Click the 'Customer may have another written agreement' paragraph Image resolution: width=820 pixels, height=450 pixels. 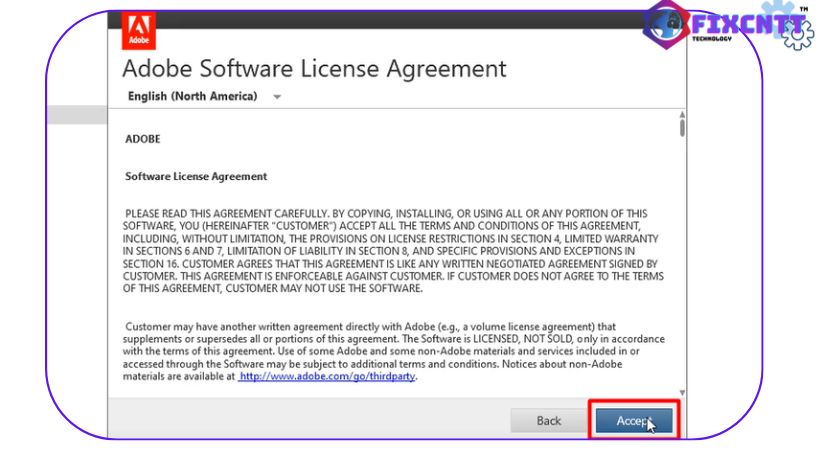393,351
